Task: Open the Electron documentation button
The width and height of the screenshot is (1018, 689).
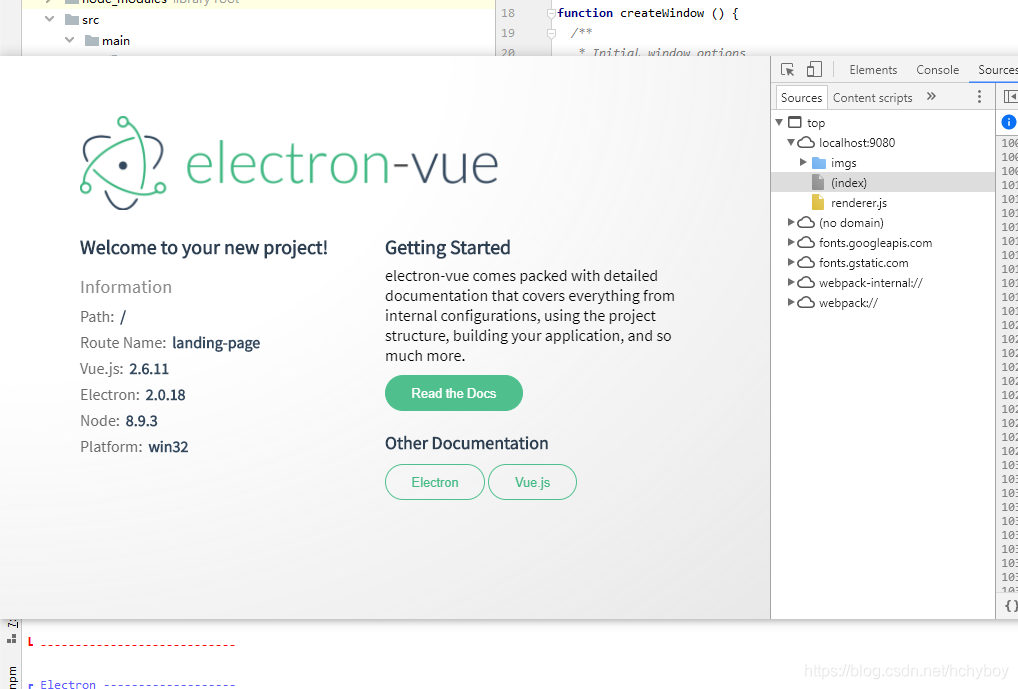Action: pos(434,482)
